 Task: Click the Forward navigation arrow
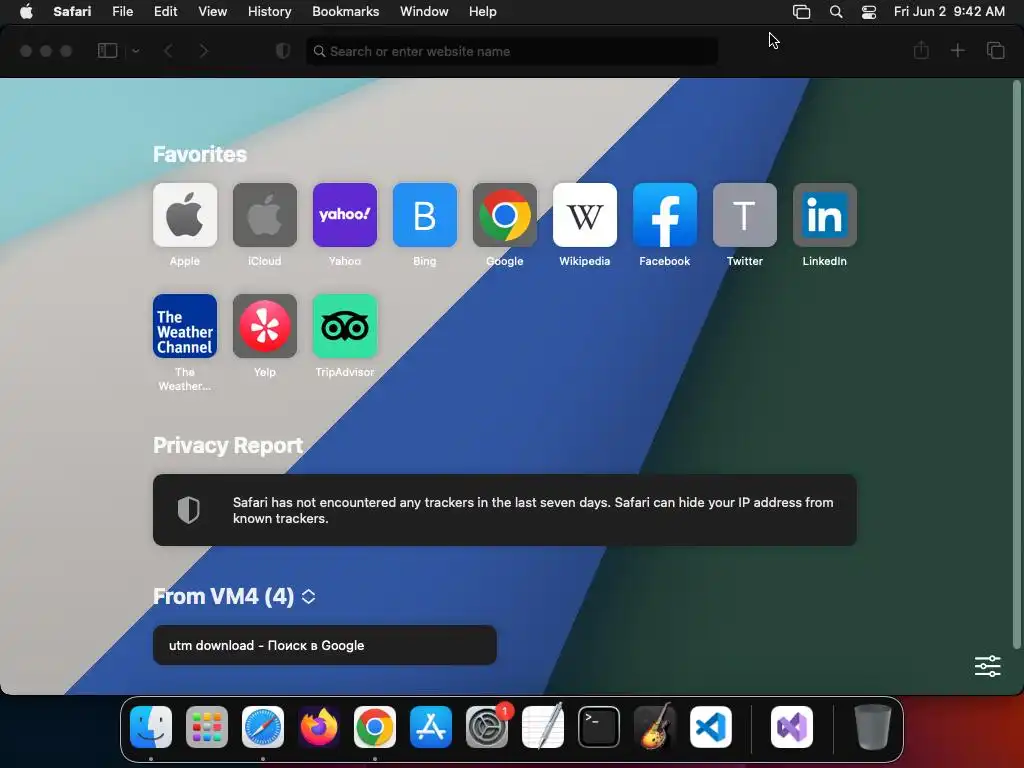204,51
